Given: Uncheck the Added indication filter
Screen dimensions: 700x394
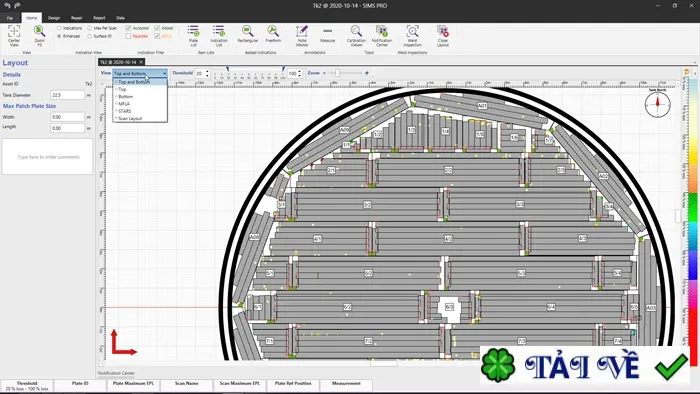Looking at the screenshot, I should (x=157, y=28).
